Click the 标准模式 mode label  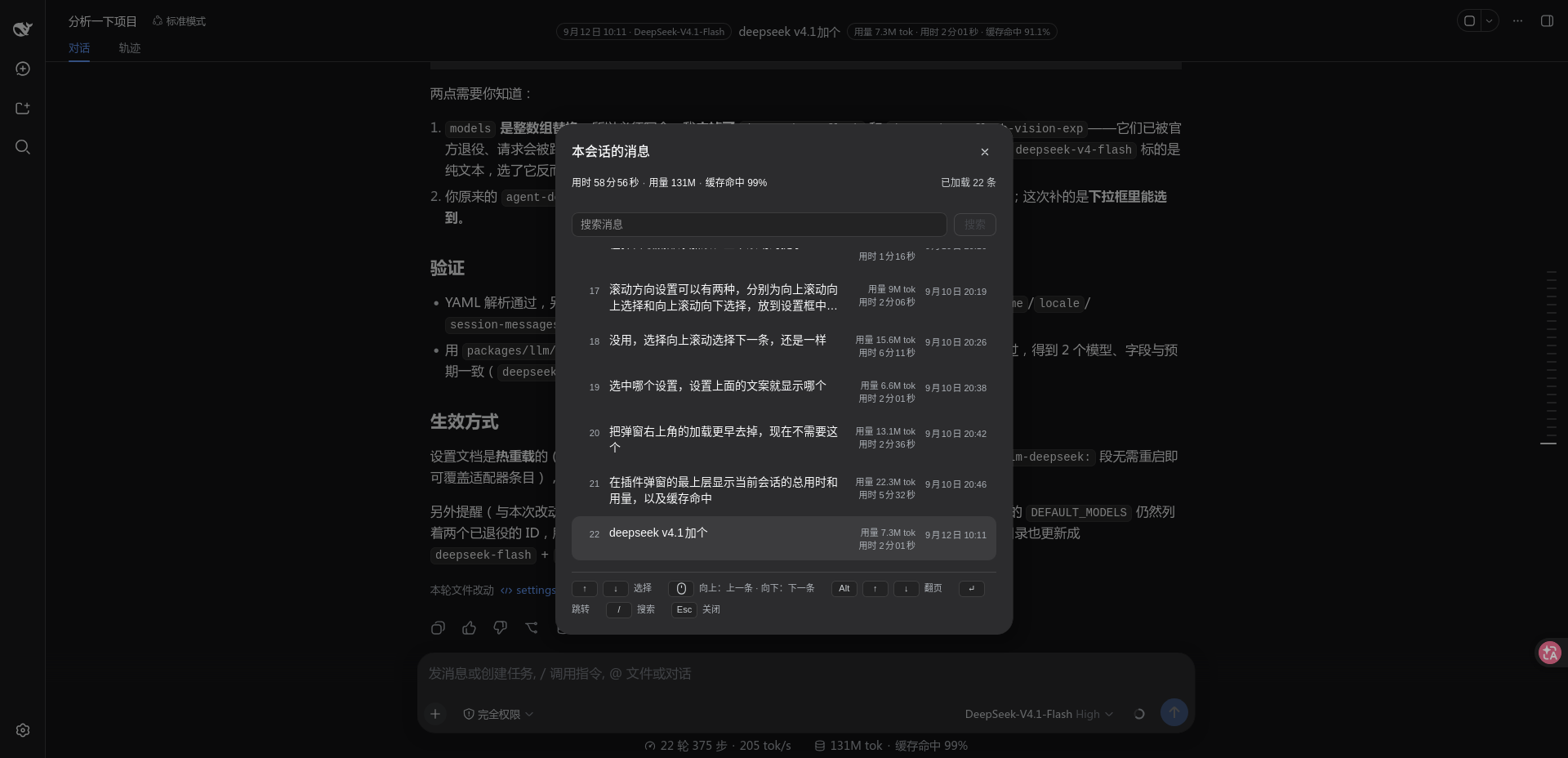[x=179, y=21]
